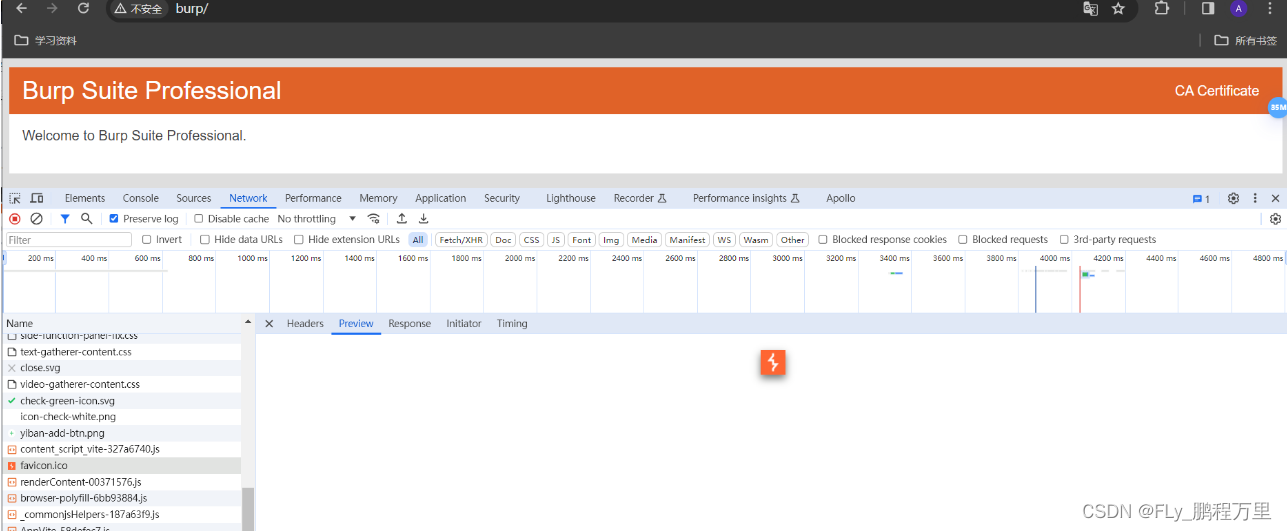Screen dimensions: 1287x531
Task: Check Blocked requests
Action: pos(963,240)
